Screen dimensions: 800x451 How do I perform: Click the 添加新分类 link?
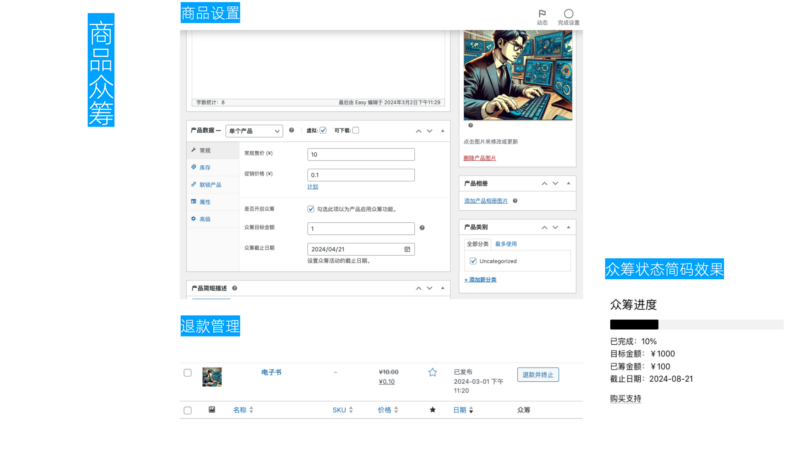point(480,280)
